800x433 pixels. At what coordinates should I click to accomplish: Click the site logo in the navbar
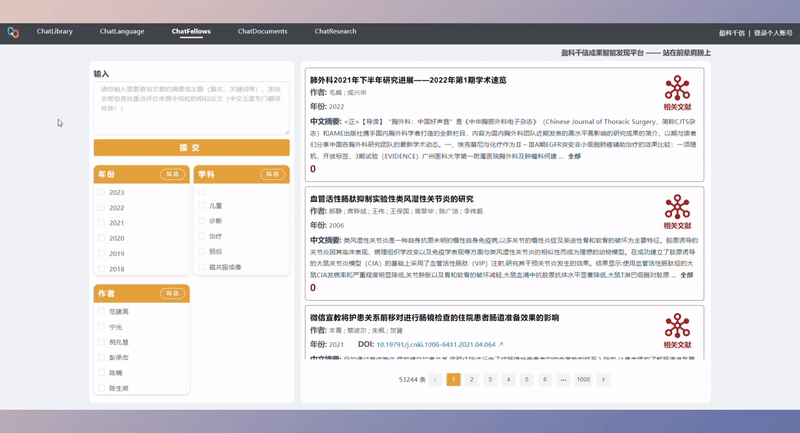click(13, 32)
